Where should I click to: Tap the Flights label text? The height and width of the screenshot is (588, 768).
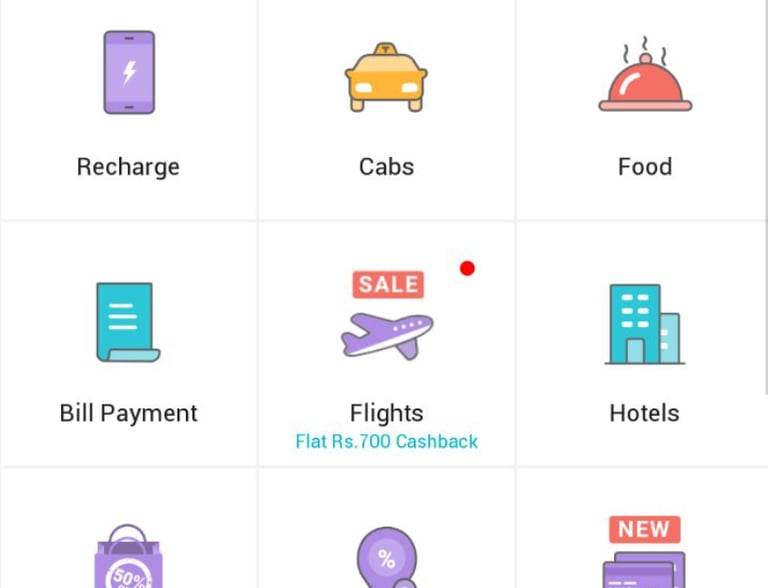386,413
